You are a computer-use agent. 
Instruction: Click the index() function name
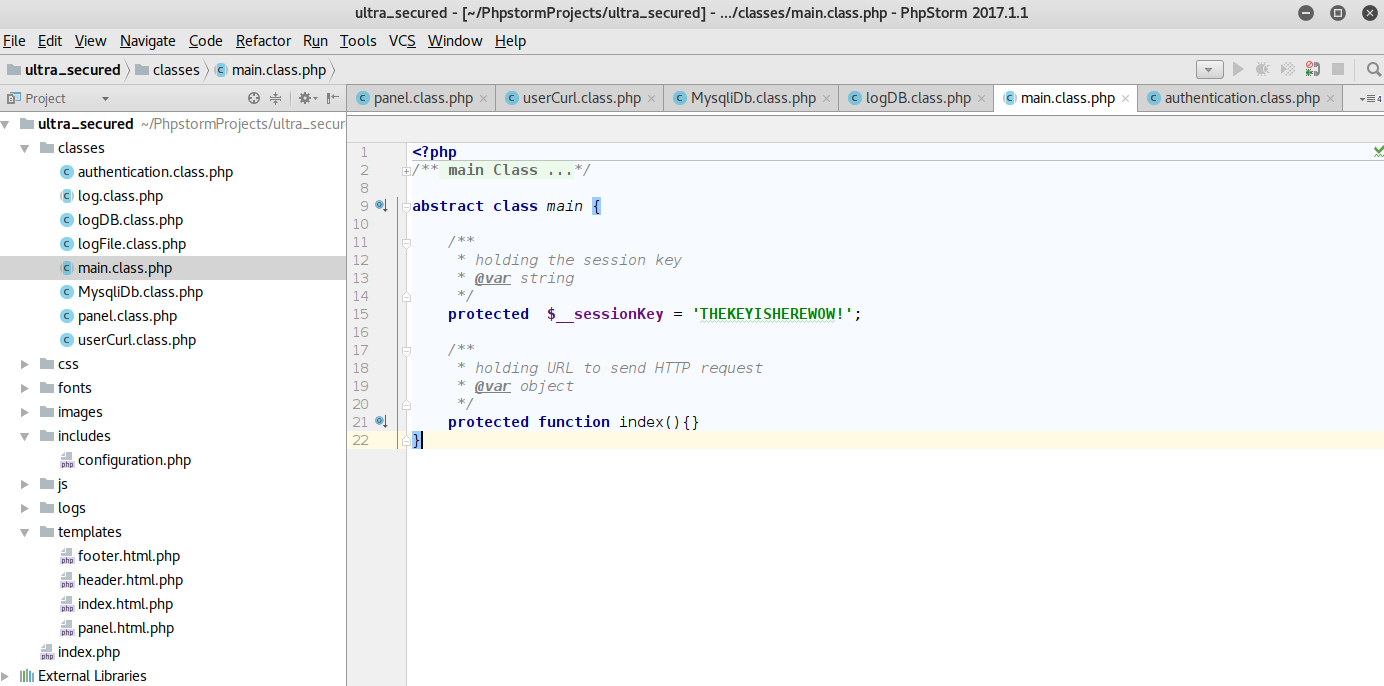pos(641,422)
